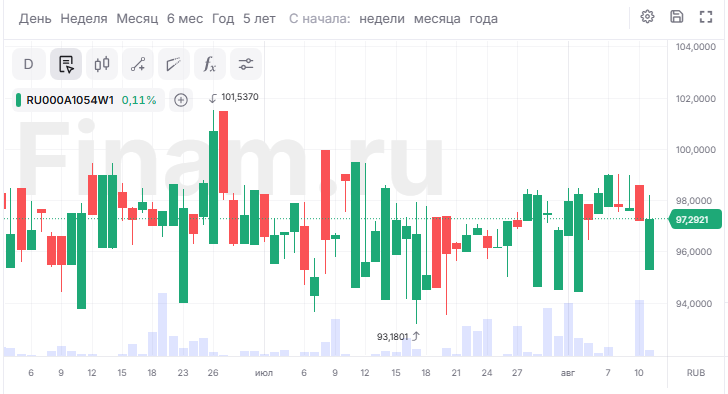This screenshot has height=394, width=728.
Task: Select Месяц period range
Action: pyautogui.click(x=137, y=19)
